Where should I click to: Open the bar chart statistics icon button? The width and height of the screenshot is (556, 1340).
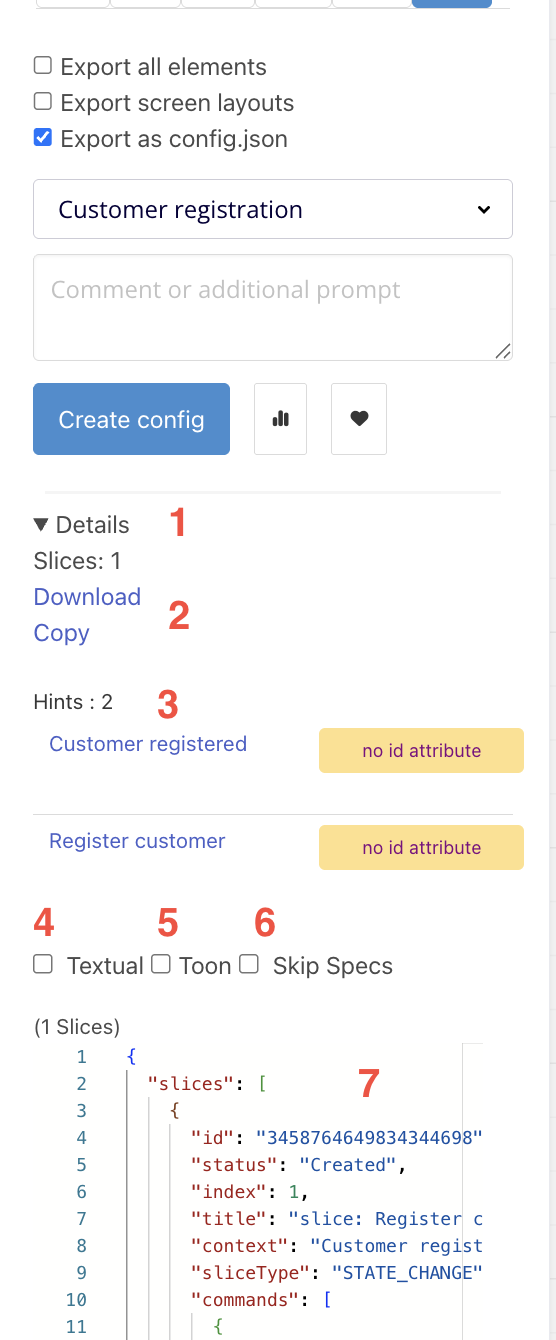point(280,419)
